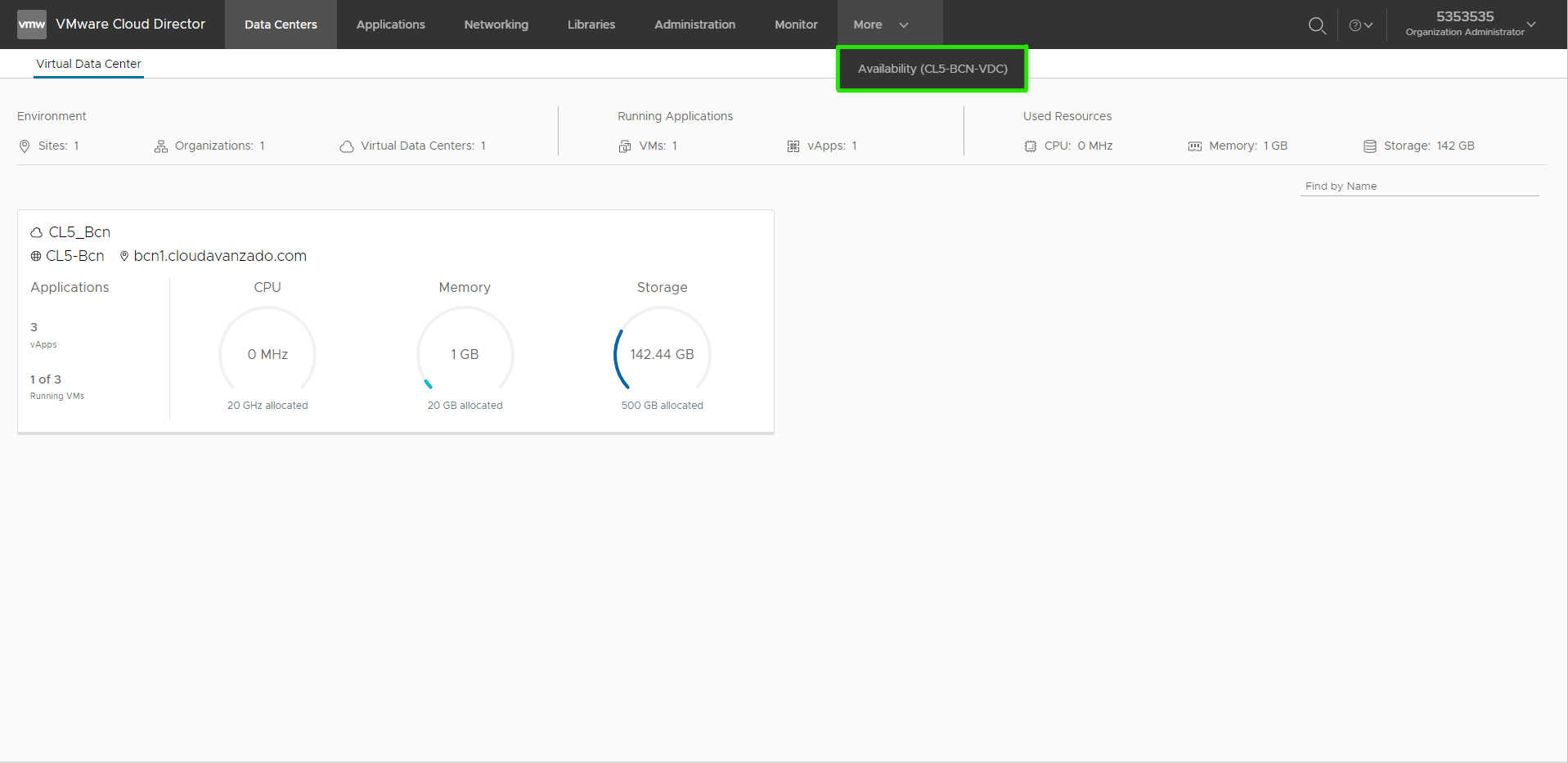Click the VMware Cloud Director title

pos(131,25)
